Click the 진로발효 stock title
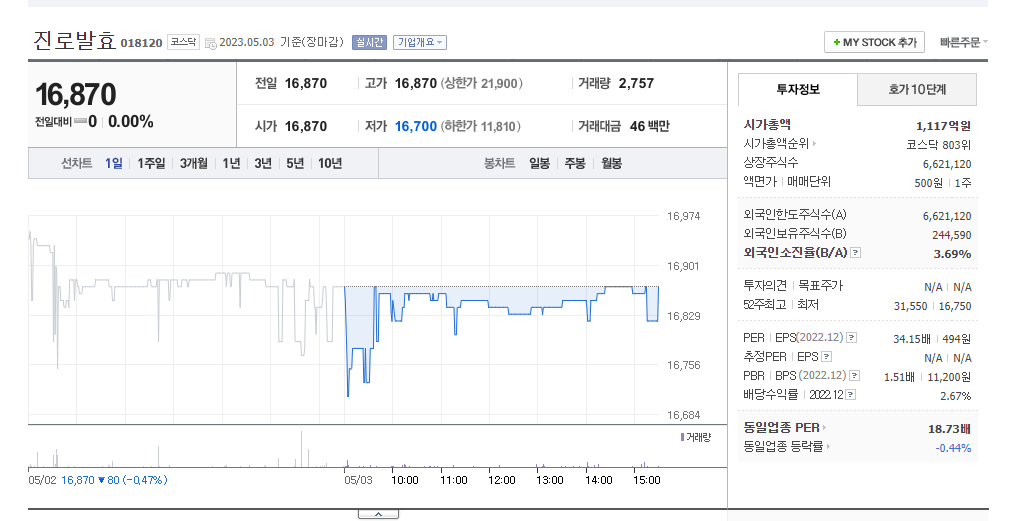The image size is (1009, 521). tap(75, 41)
